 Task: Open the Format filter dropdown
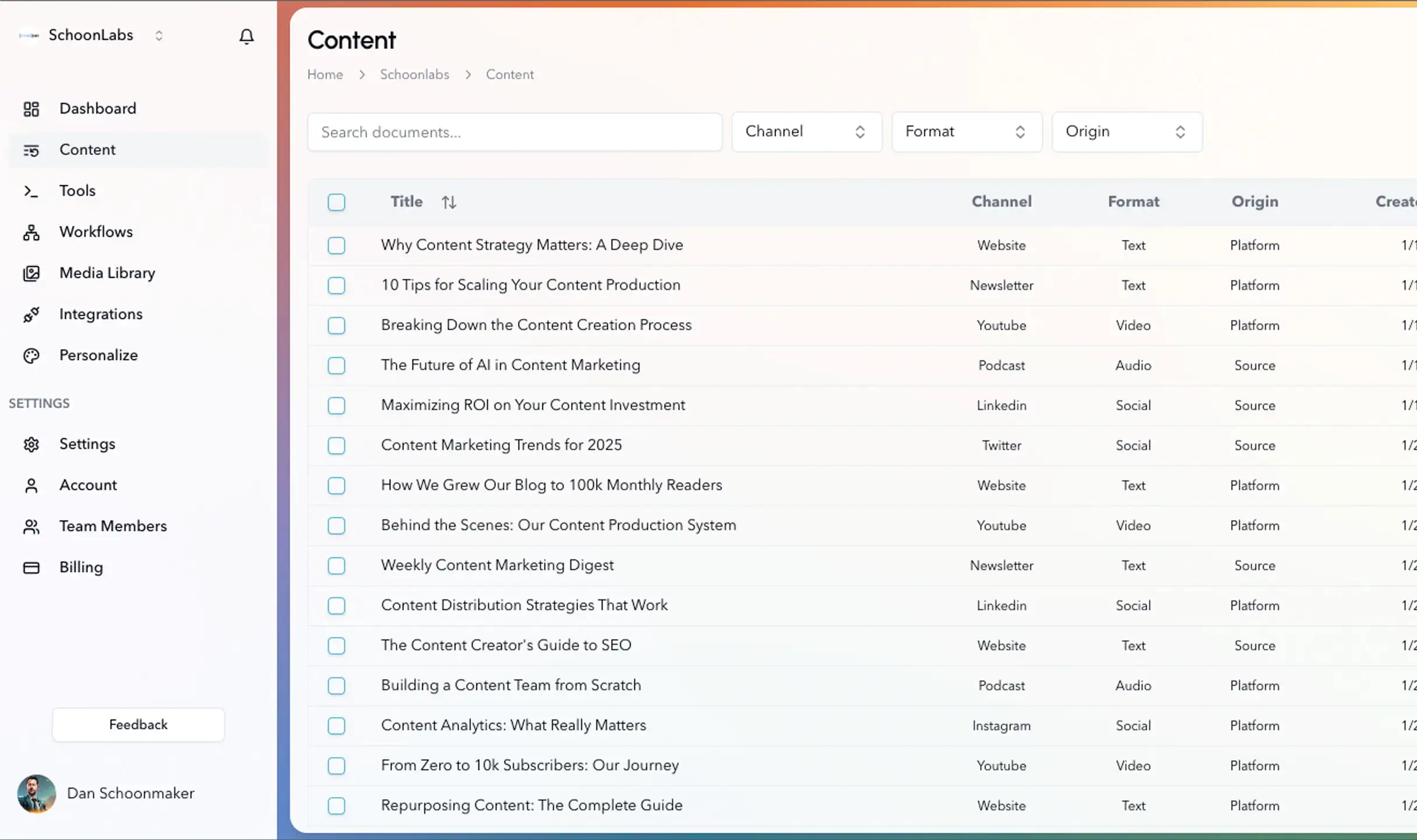coord(966,132)
